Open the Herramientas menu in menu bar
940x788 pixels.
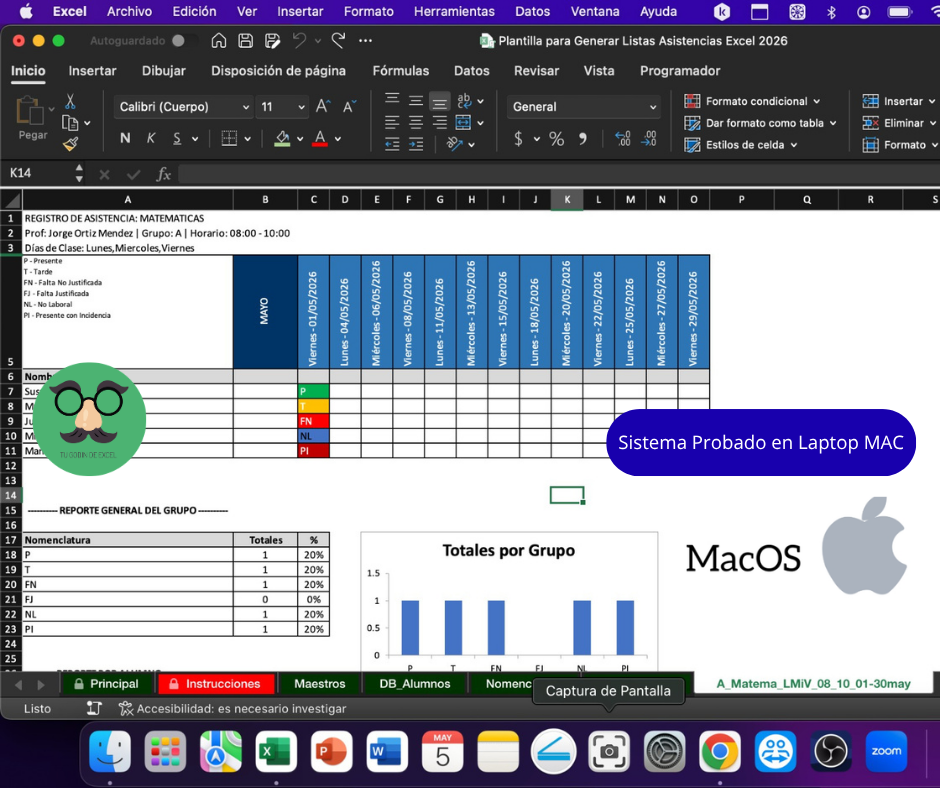(x=454, y=11)
